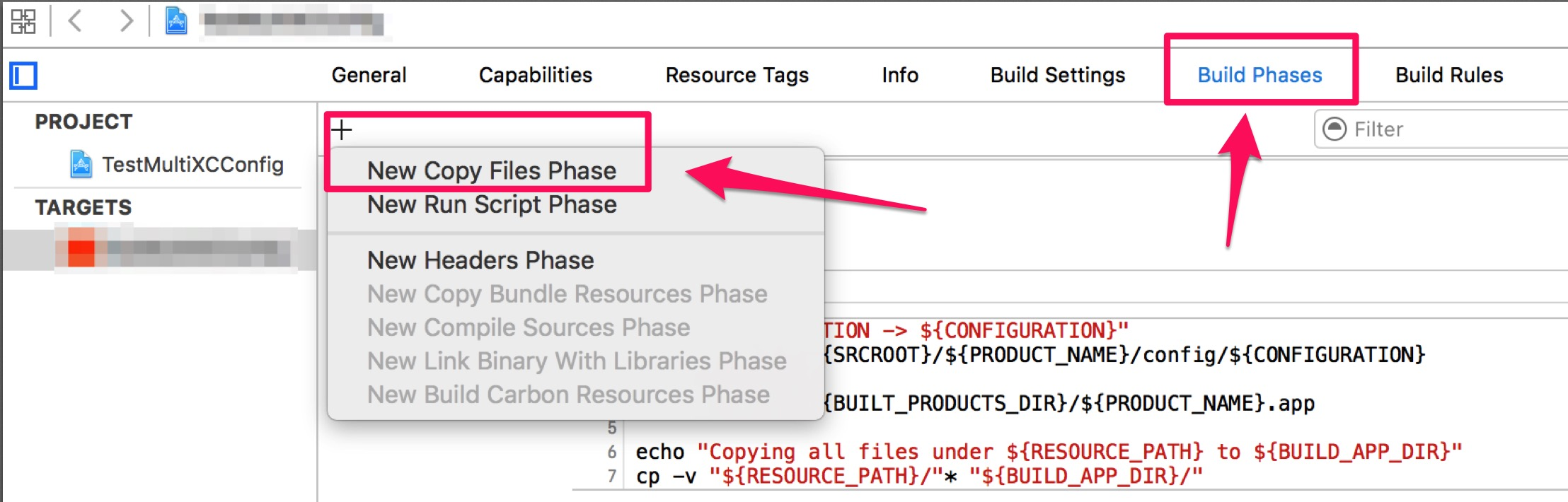Viewport: 1568px width, 502px height.
Task: Open the Resource Tags tab
Action: pyautogui.click(x=737, y=75)
